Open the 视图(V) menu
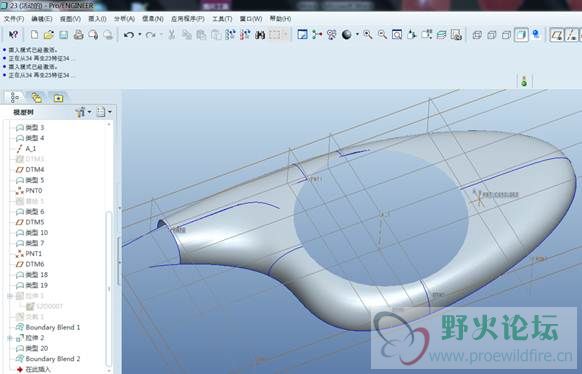Screen dimensions: 582x374 70,19
